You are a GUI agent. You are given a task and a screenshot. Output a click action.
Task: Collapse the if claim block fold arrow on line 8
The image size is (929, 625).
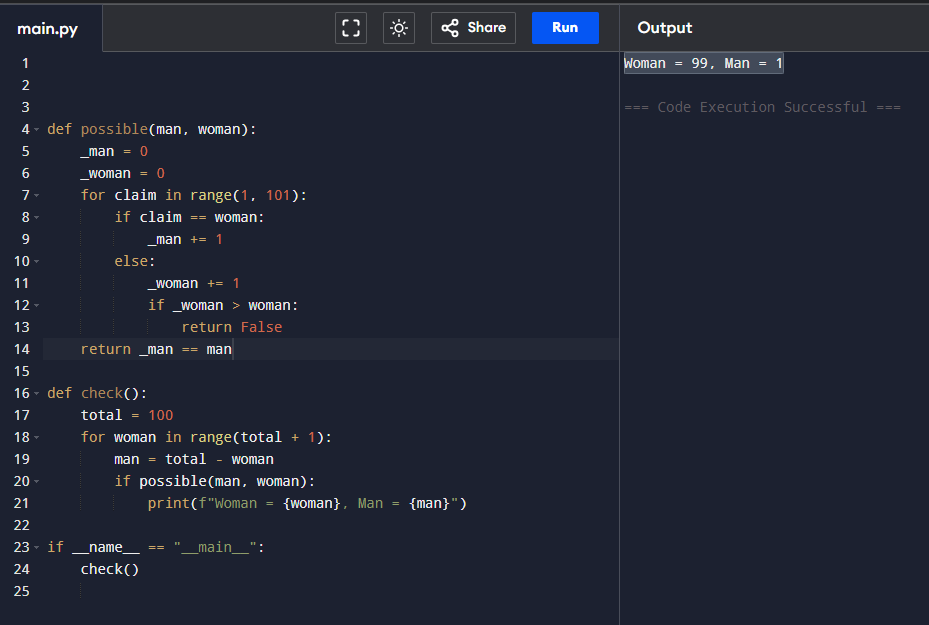click(x=37, y=217)
